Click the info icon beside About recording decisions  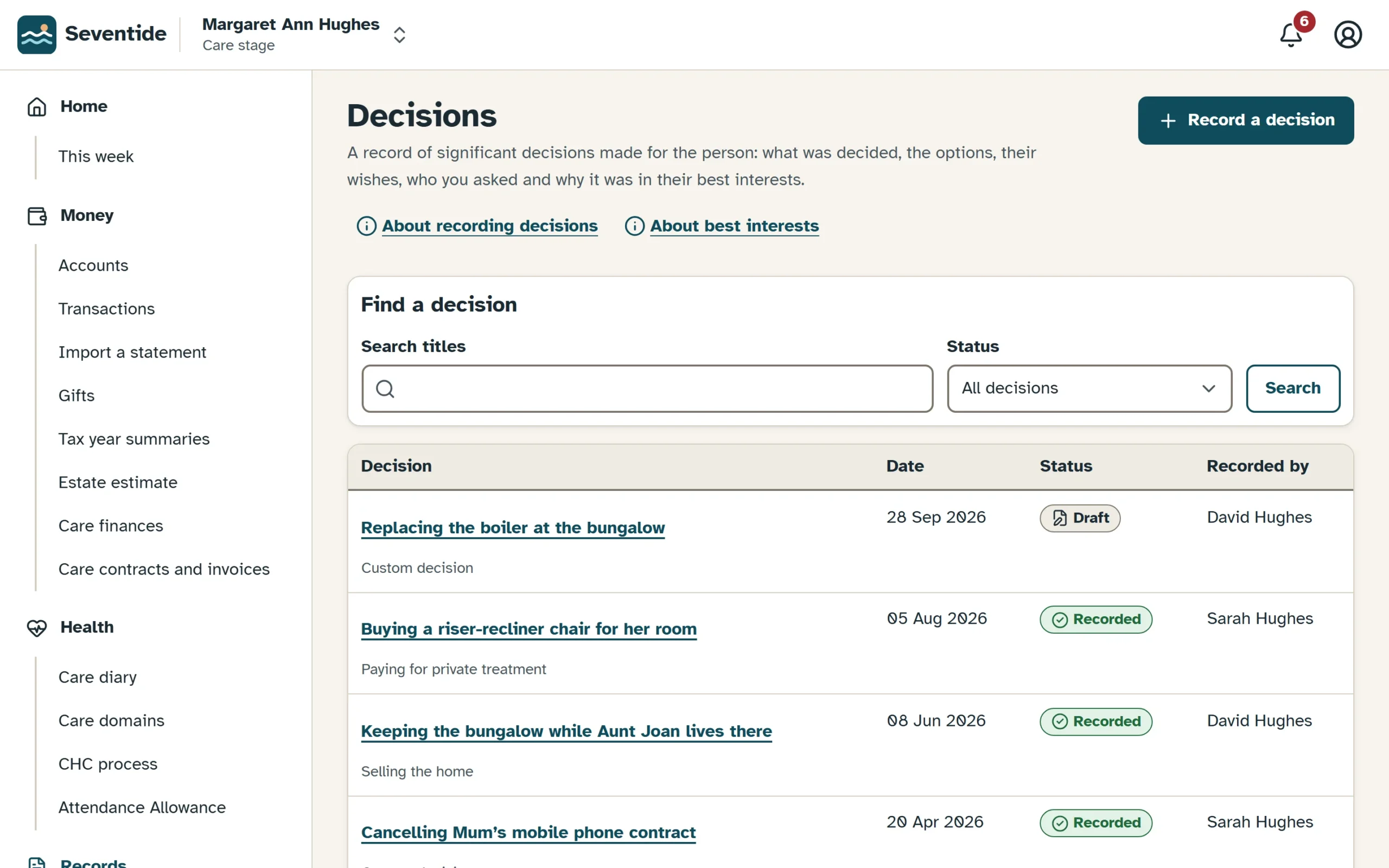[x=367, y=226]
